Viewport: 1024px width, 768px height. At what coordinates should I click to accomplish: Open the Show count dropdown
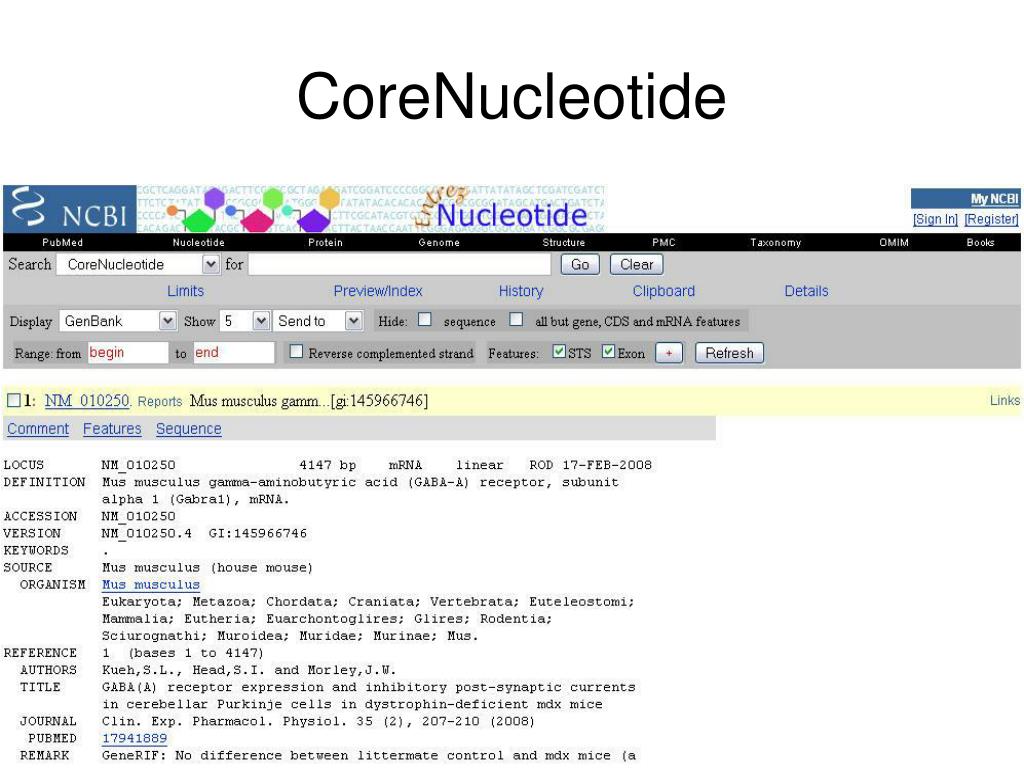click(244, 321)
